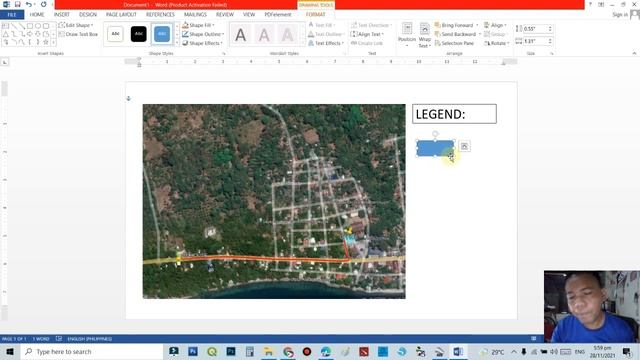Image resolution: width=640 pixels, height=360 pixels.
Task: Expand the Shape Styles gallery more arrow
Action: point(177,42)
